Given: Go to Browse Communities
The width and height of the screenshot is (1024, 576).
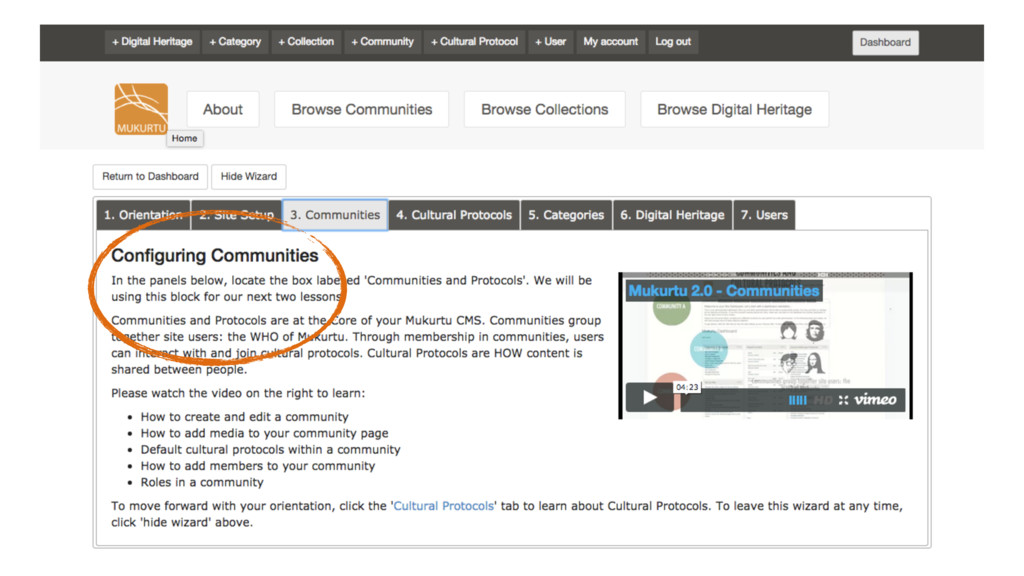Looking at the screenshot, I should click(362, 109).
